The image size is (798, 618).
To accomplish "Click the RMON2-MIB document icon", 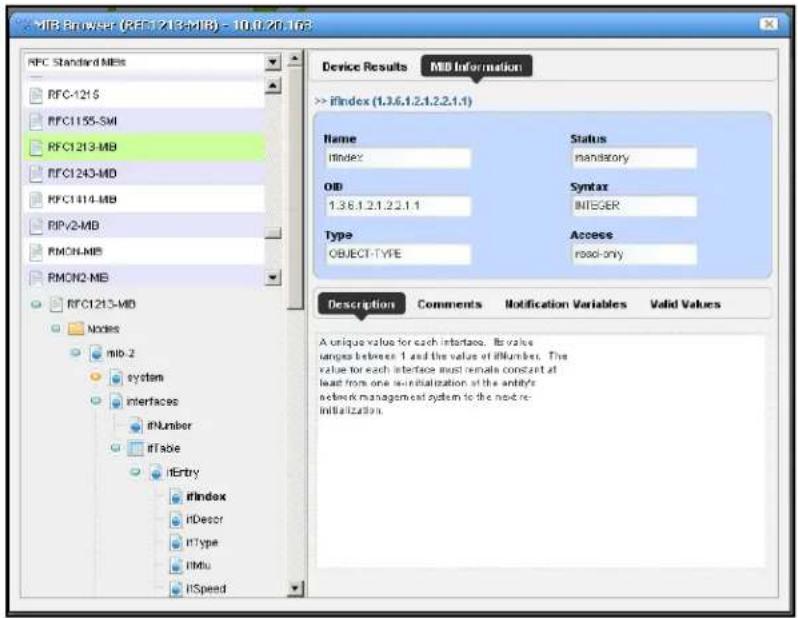I will point(36,277).
